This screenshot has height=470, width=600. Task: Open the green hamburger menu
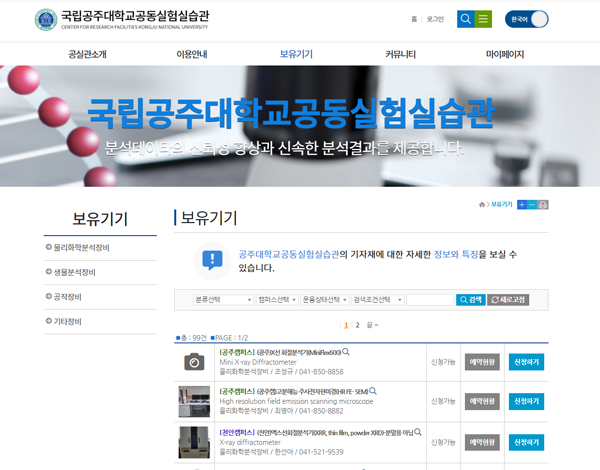[x=483, y=19]
